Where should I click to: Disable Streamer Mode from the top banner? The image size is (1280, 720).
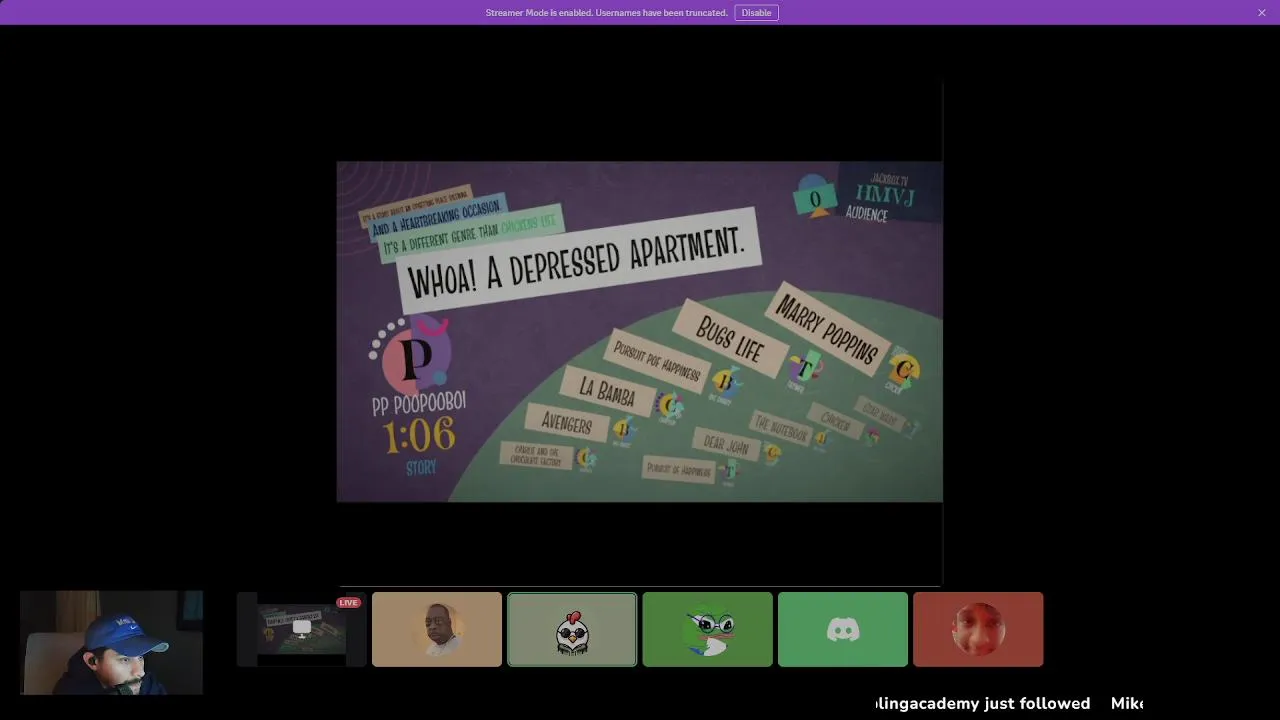pos(756,13)
